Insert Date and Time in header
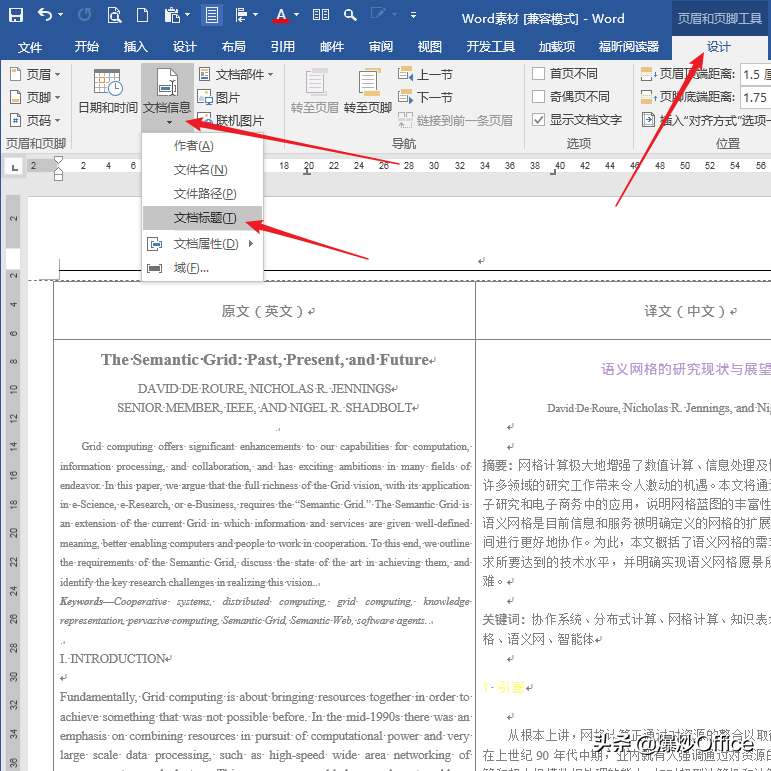Screen dimensions: 771x771 point(108,91)
